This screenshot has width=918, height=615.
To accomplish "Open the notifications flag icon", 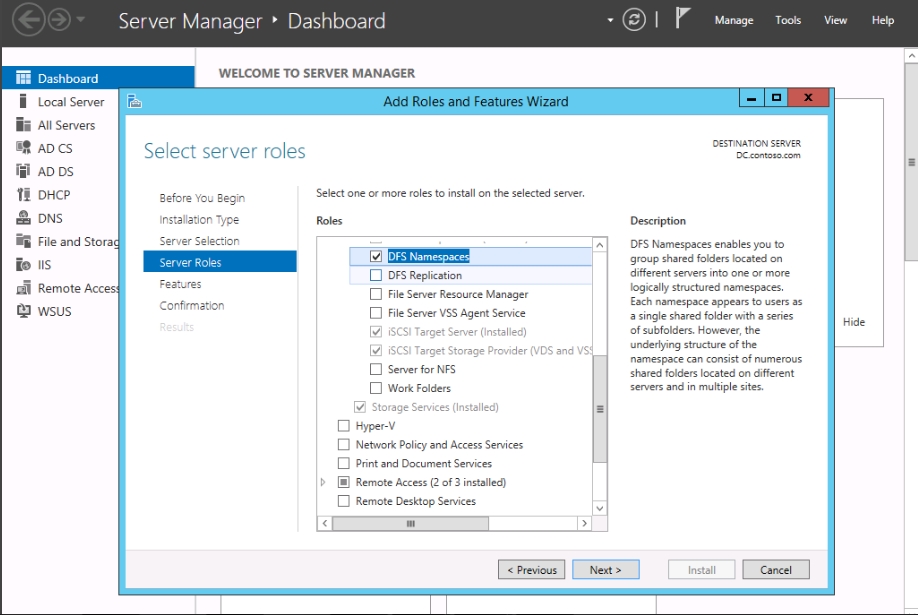I will point(683,19).
